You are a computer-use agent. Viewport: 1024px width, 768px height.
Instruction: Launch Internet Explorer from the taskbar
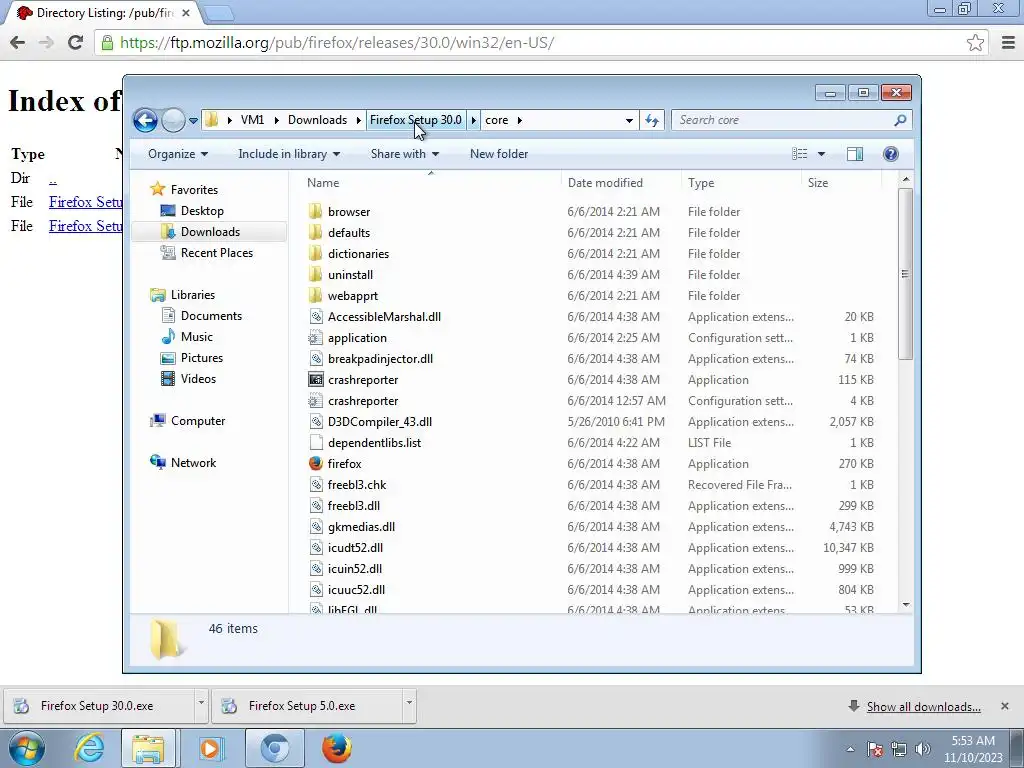tap(89, 748)
